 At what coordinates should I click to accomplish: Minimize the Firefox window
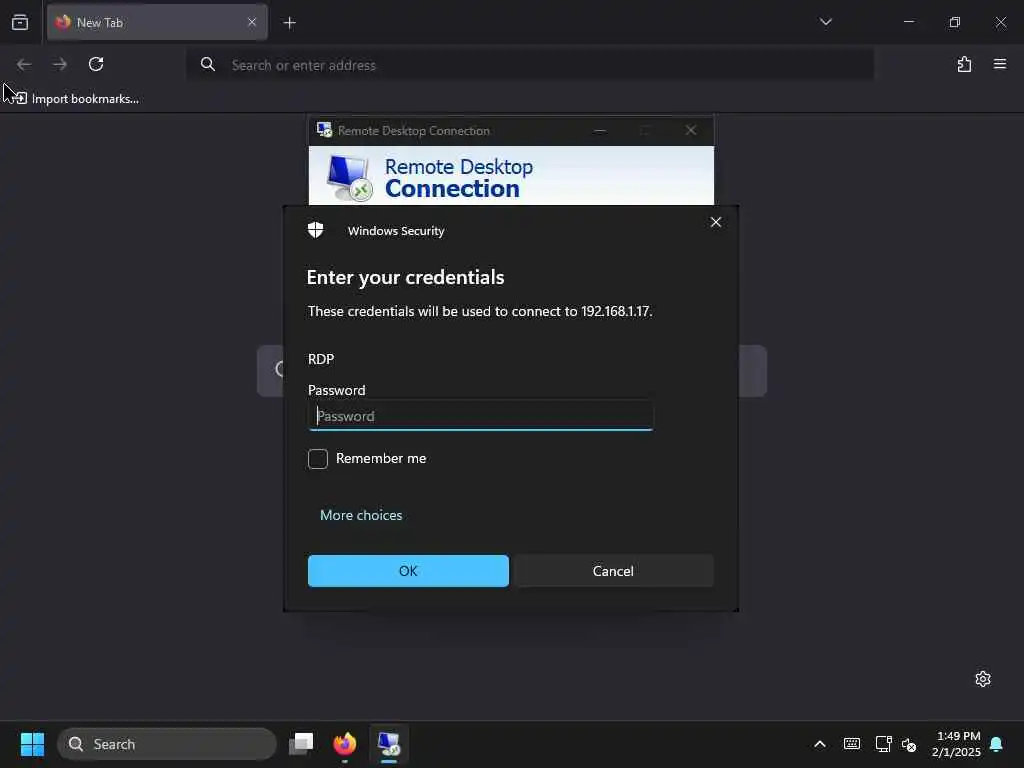(x=908, y=22)
